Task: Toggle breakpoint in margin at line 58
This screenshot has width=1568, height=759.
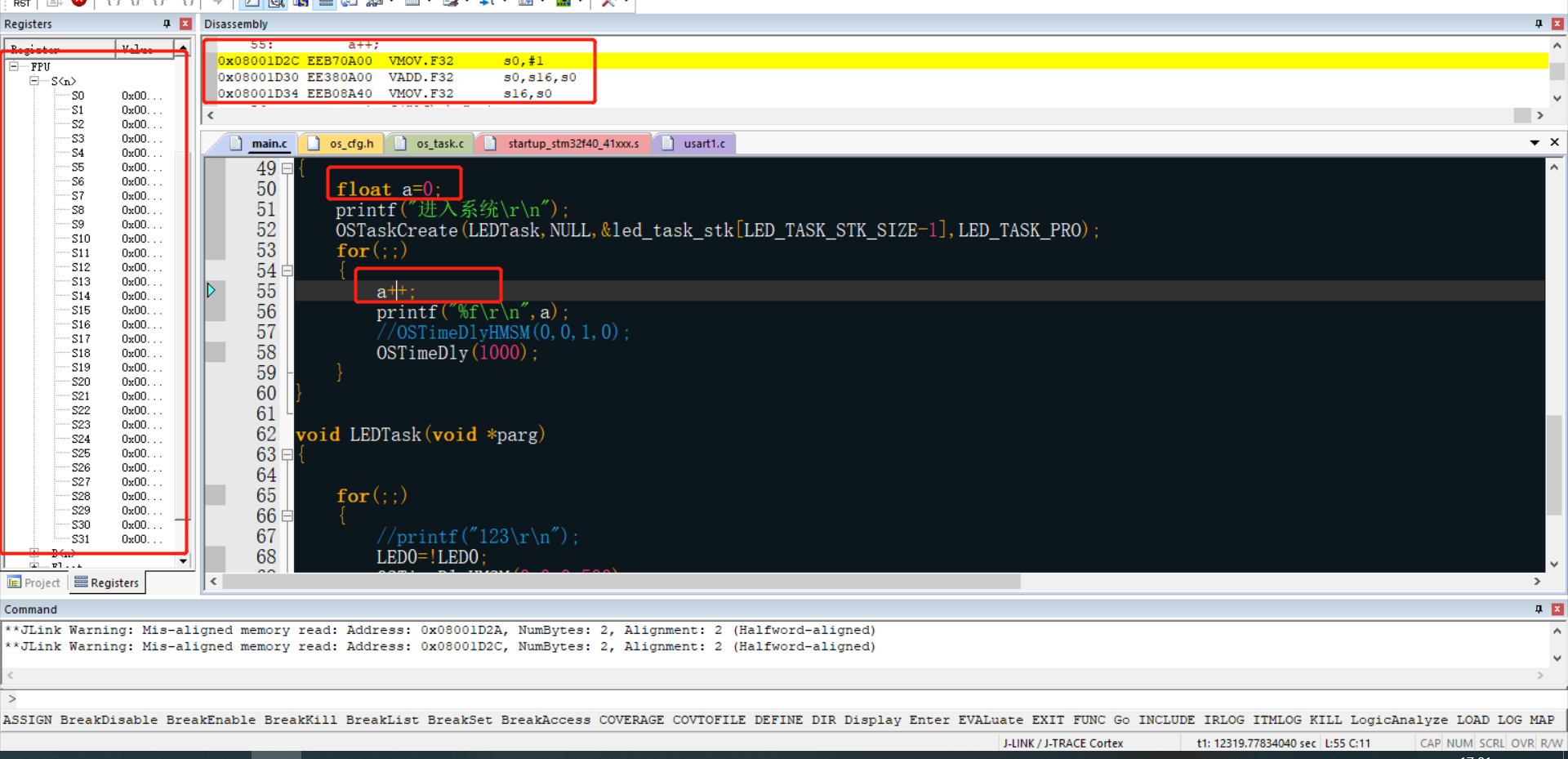Action: [216, 352]
